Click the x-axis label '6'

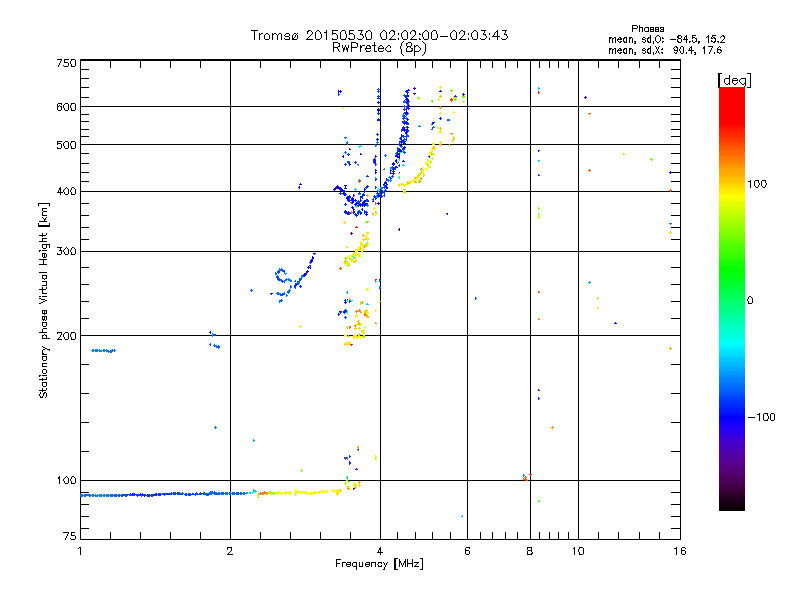click(x=467, y=551)
